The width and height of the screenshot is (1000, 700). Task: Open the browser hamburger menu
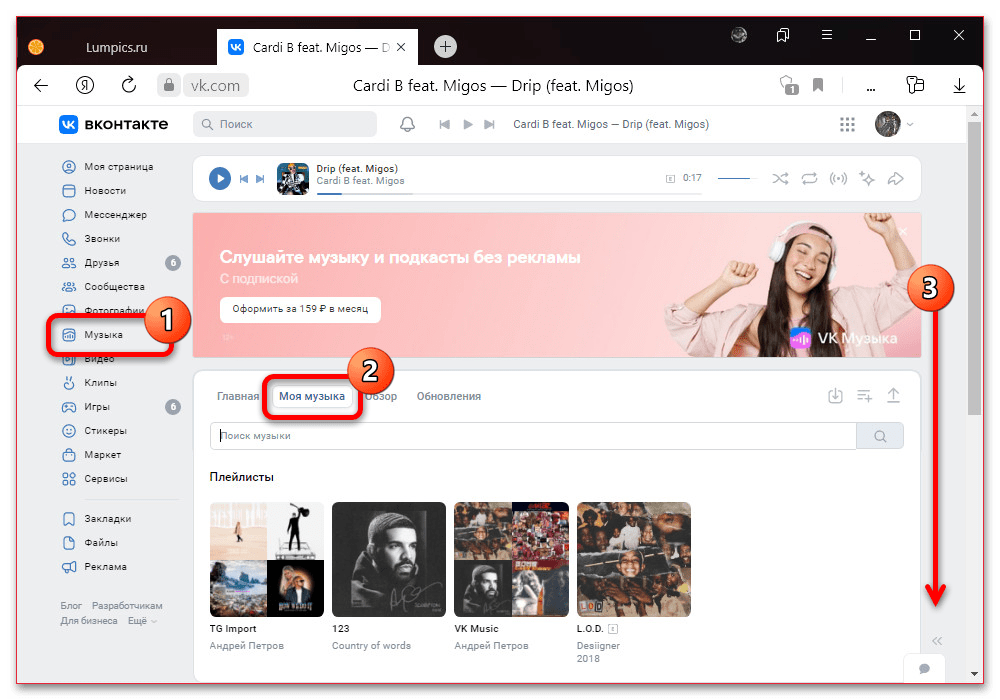(x=827, y=35)
